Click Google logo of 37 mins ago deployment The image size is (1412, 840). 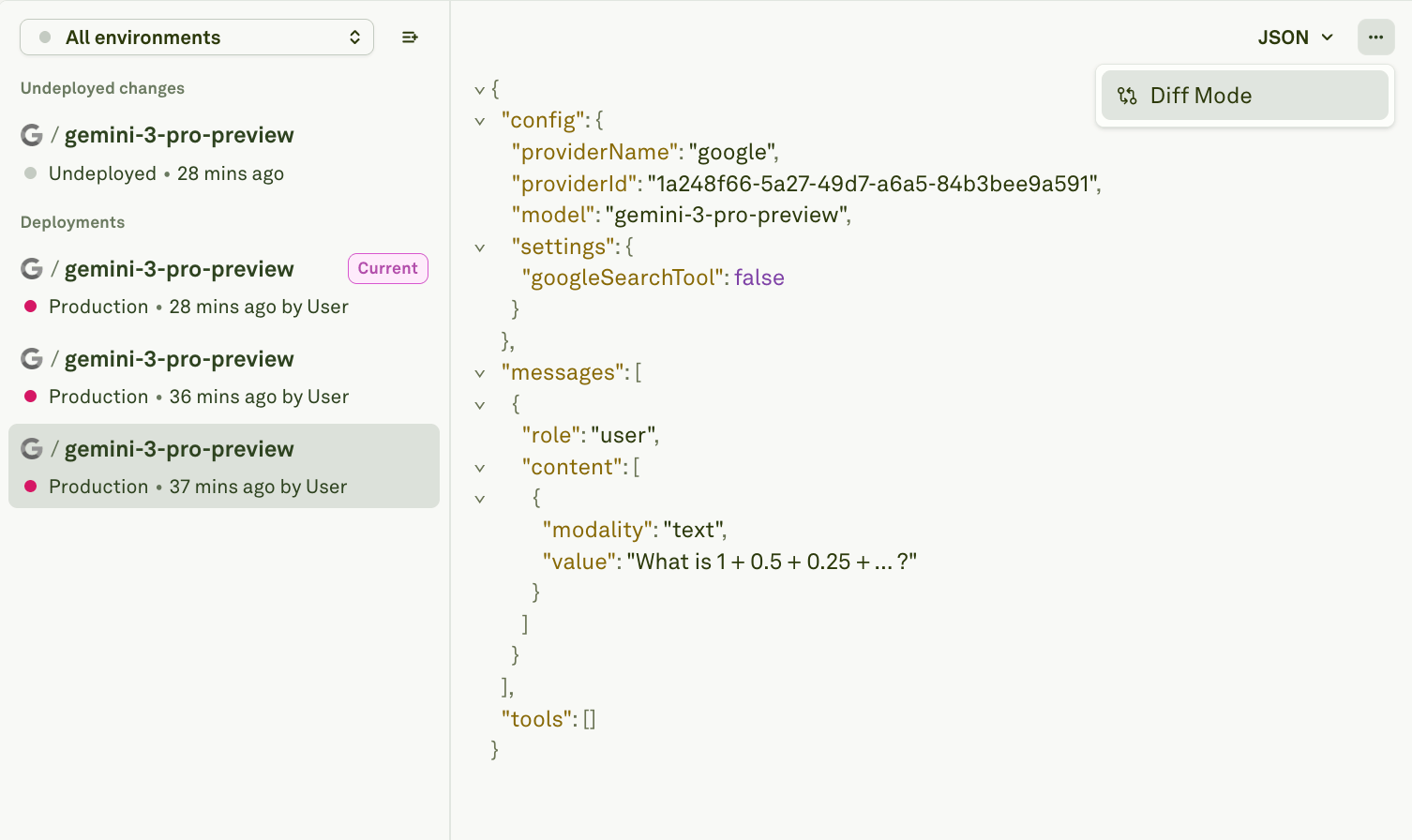(x=32, y=449)
